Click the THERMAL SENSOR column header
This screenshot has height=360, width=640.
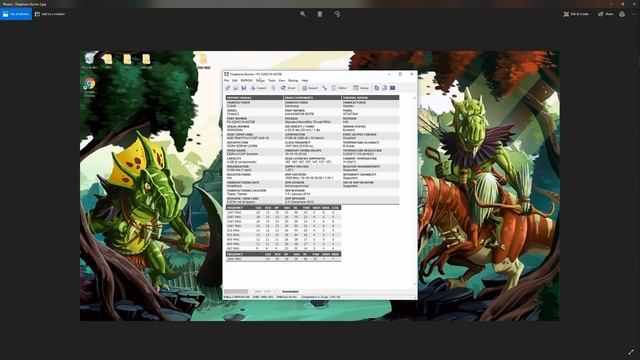(370, 98)
